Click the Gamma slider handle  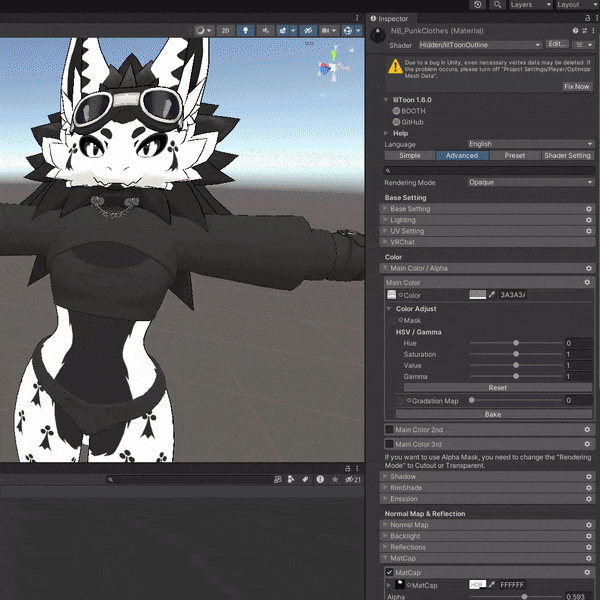click(x=516, y=376)
